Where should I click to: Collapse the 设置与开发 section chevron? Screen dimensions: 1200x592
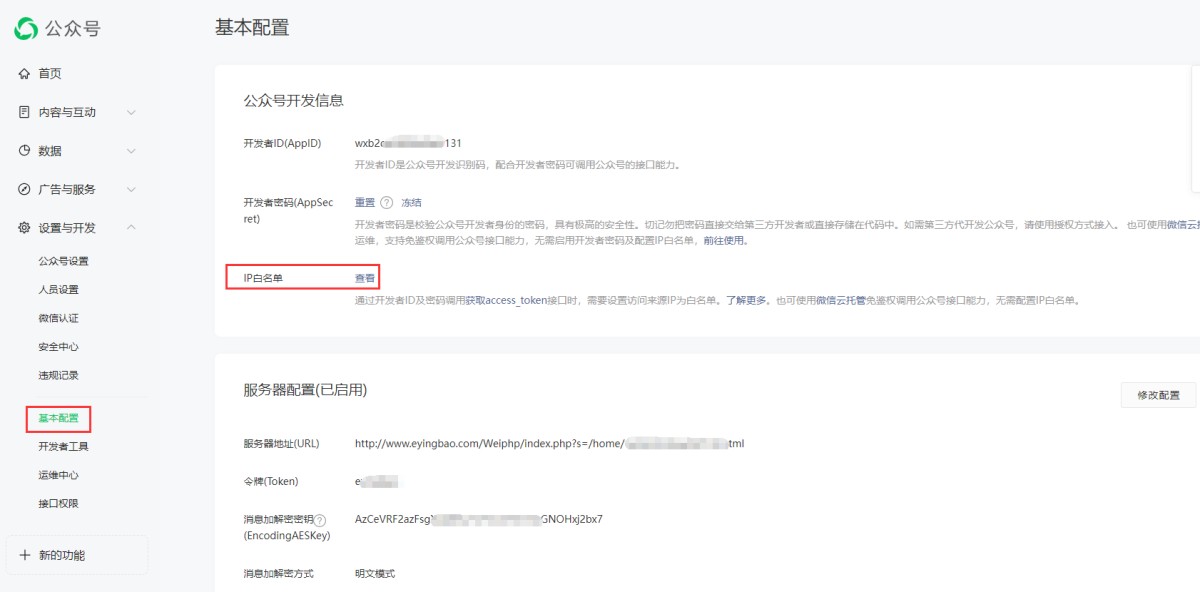131,228
